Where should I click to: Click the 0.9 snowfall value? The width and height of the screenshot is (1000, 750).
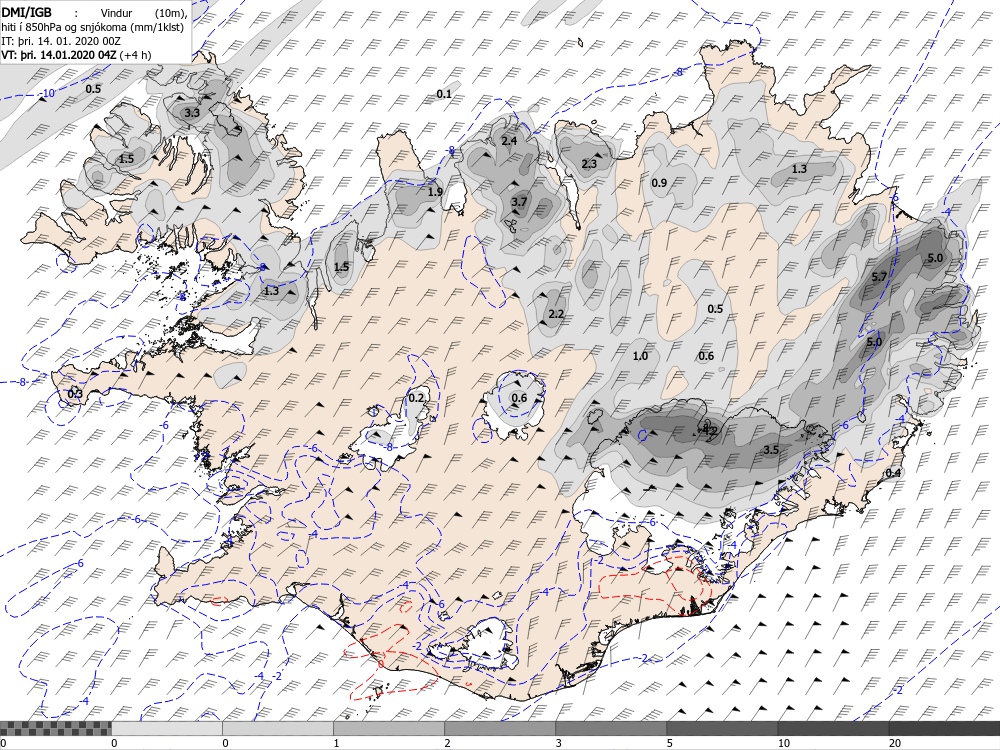coord(659,183)
